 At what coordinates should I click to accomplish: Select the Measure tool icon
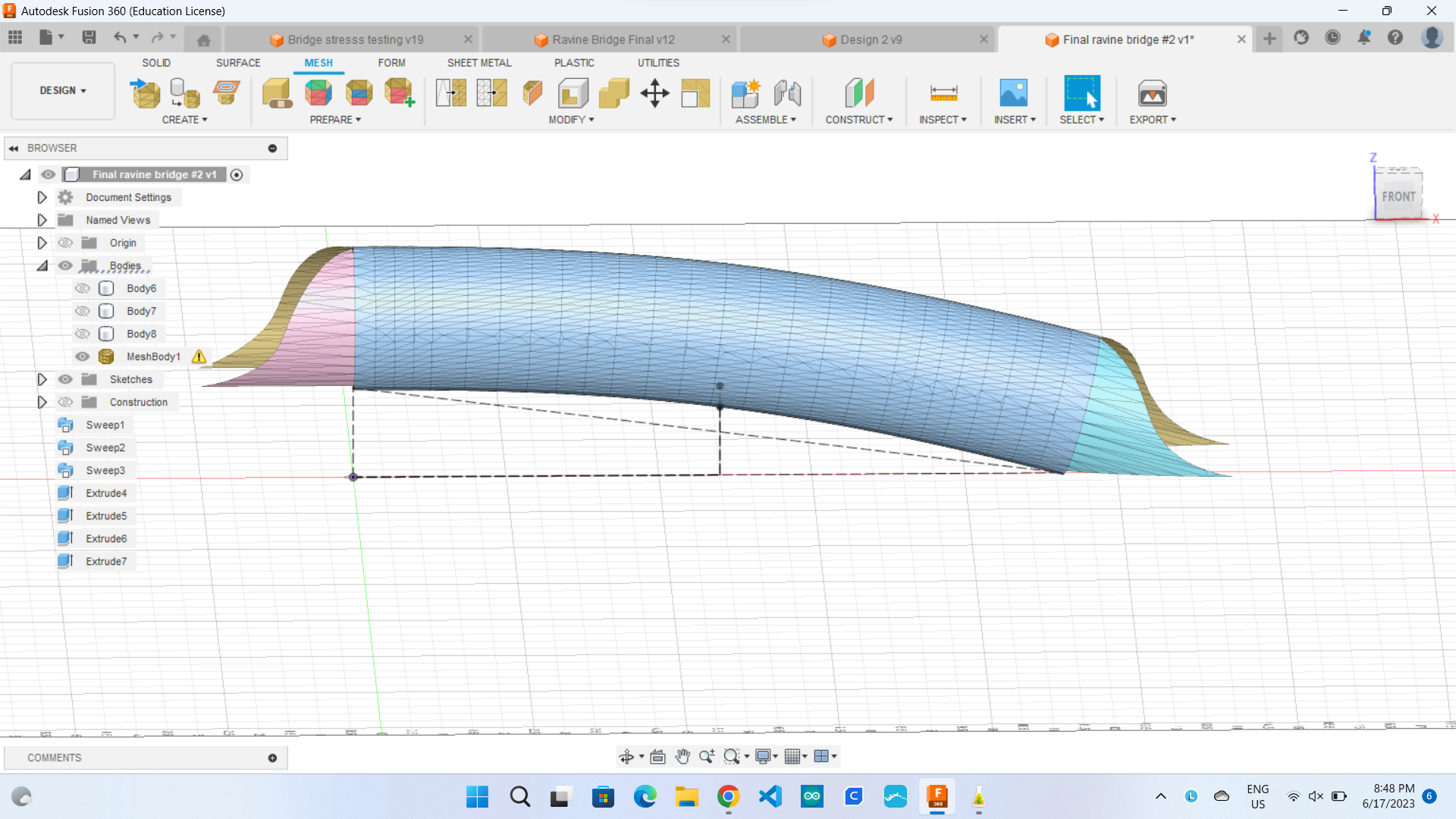pos(943,93)
